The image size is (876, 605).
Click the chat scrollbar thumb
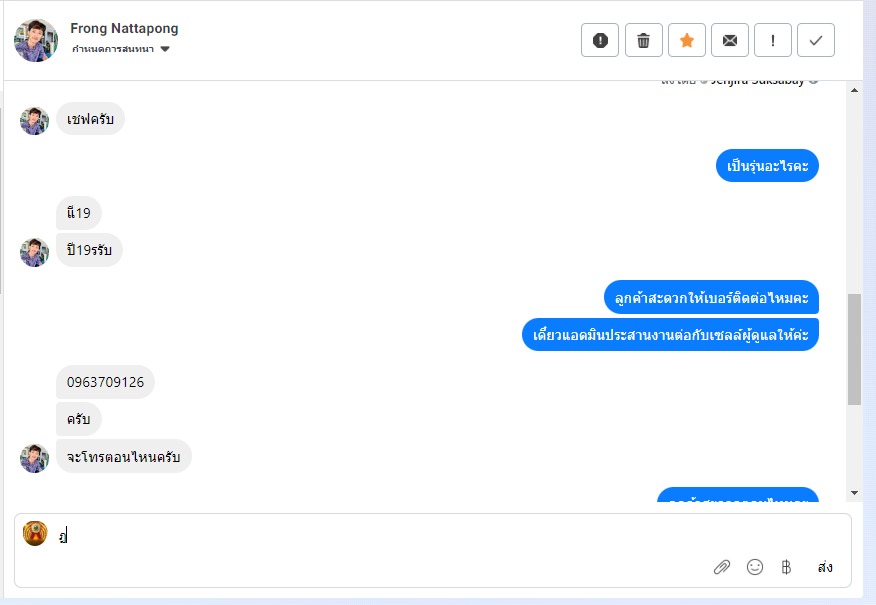854,349
